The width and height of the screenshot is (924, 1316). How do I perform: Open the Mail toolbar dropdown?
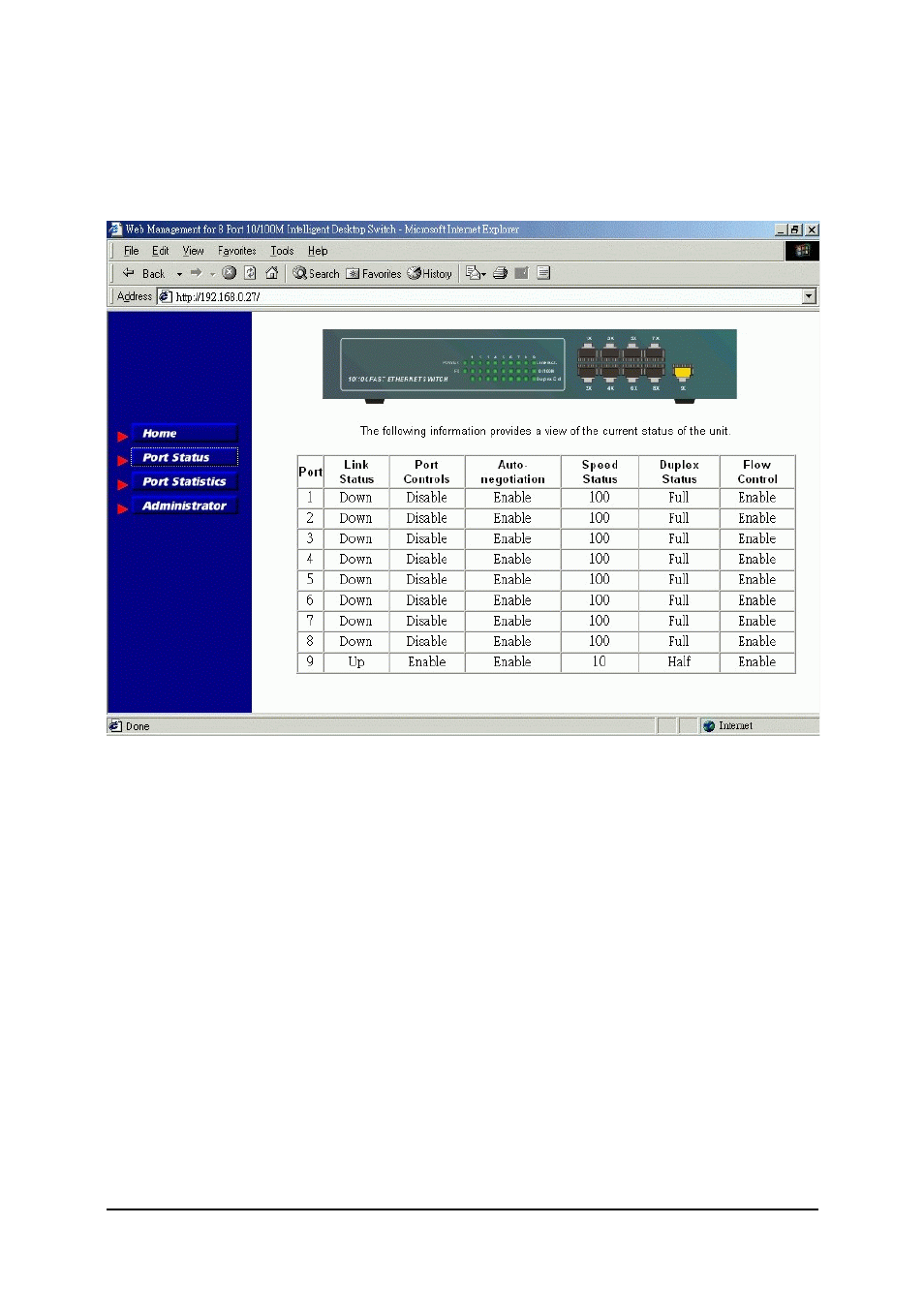coord(476,273)
